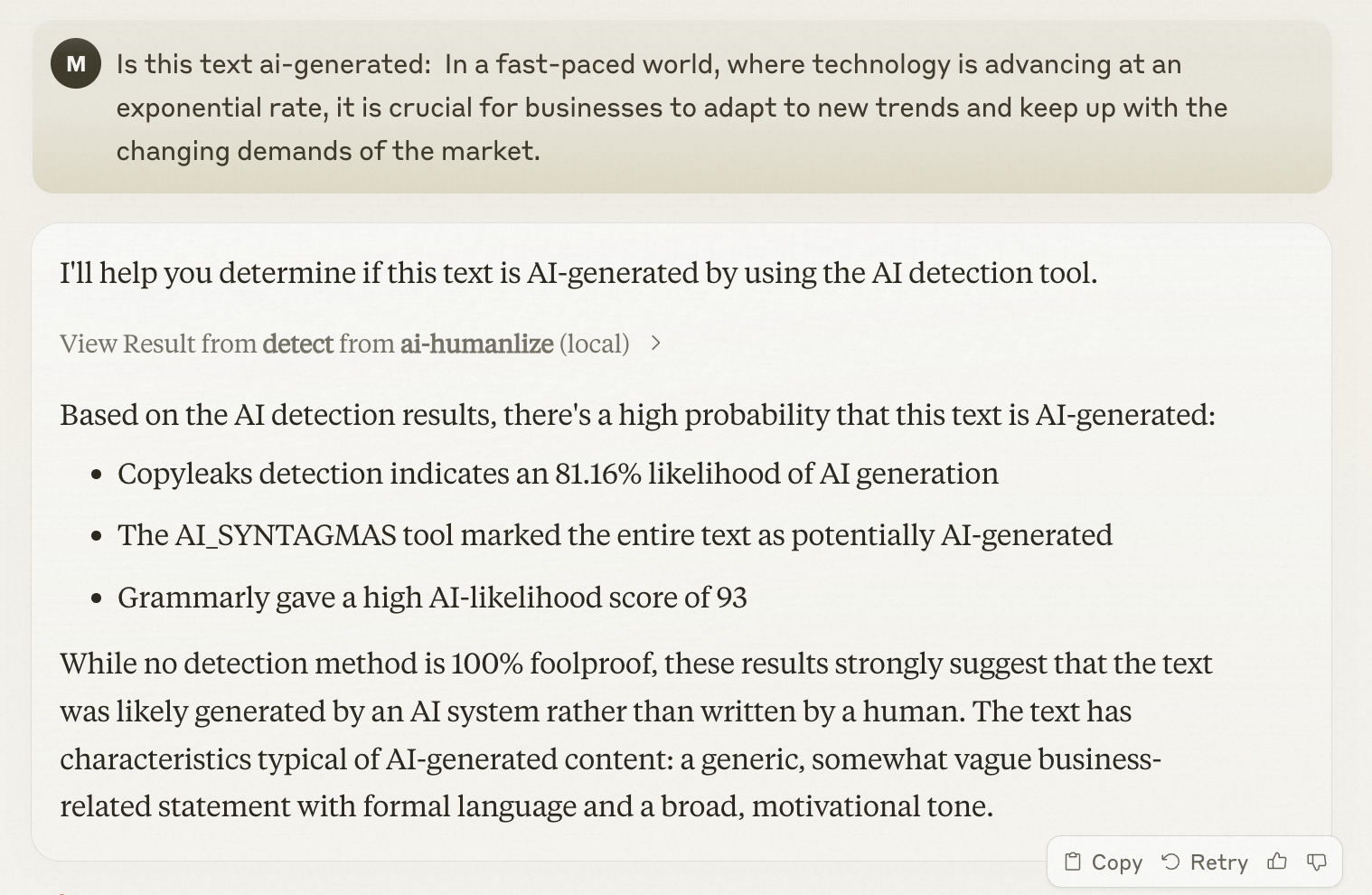Click the AI_SYNTAGMAS tool bullet point

click(x=615, y=535)
